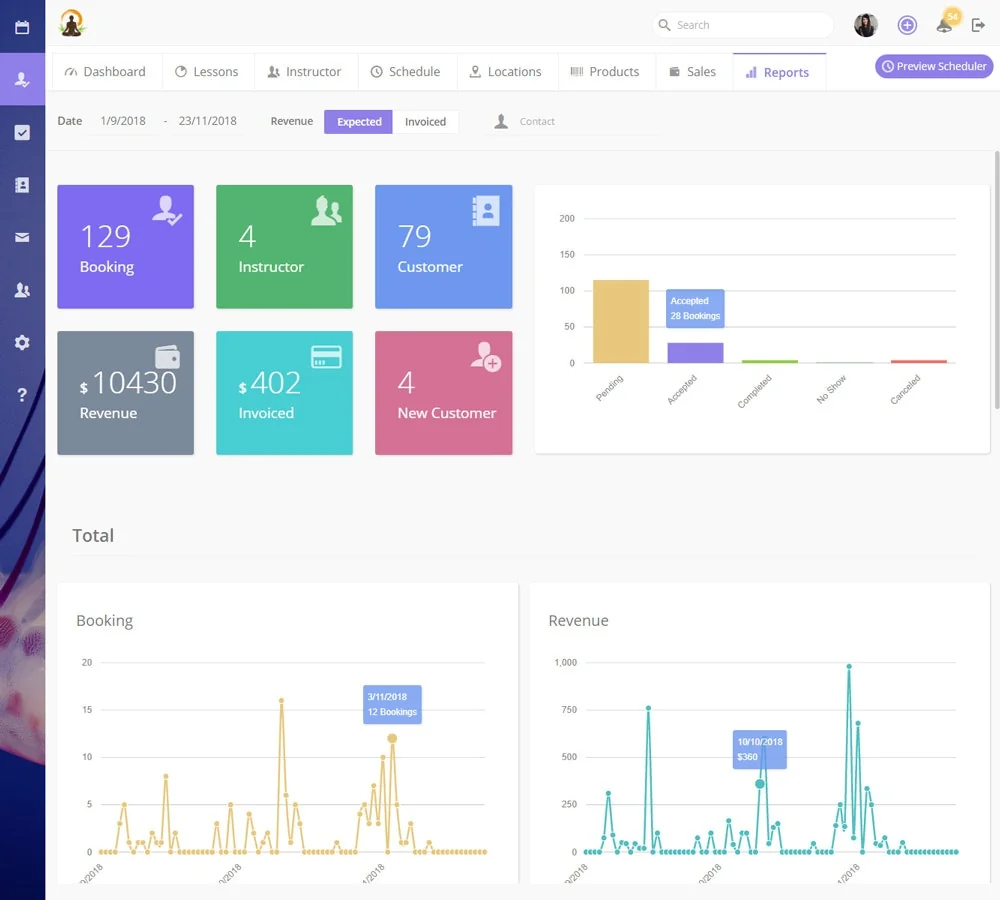Switch to the Schedule tab
Screen dimensions: 1000x900
click(x=405, y=72)
